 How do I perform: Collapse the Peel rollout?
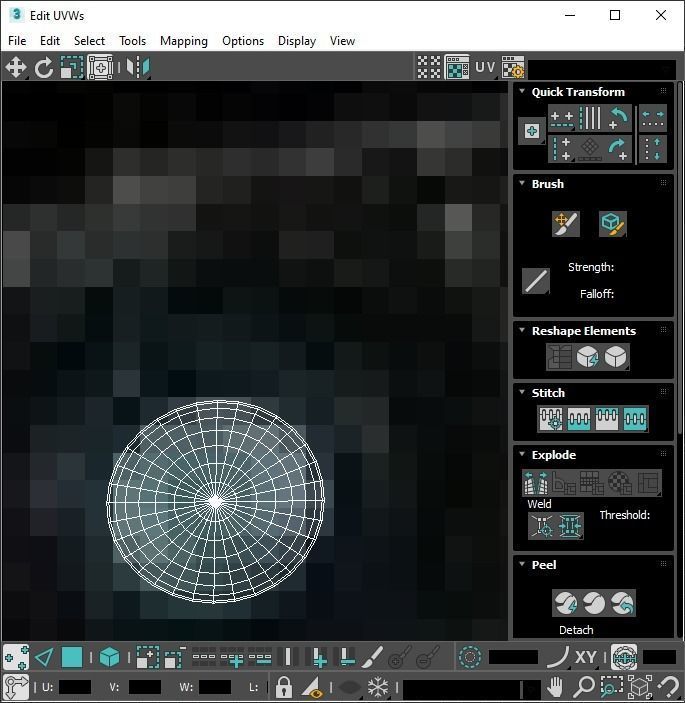[x=522, y=564]
